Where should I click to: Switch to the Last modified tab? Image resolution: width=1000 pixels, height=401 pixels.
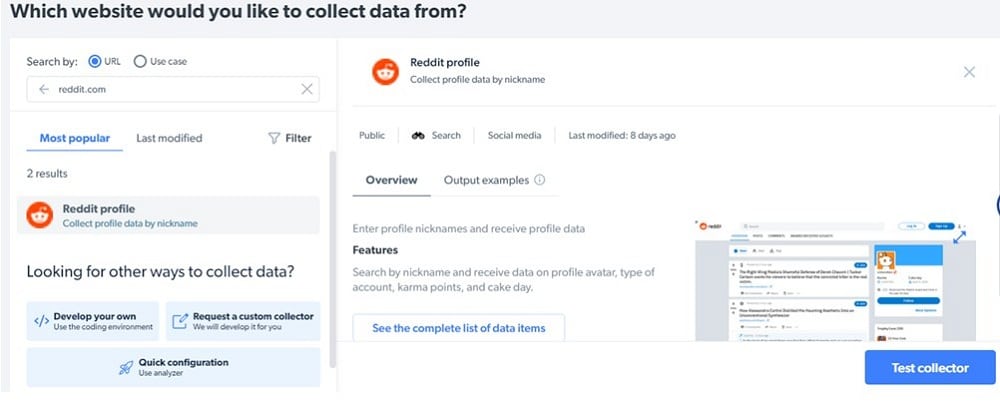[169, 138]
